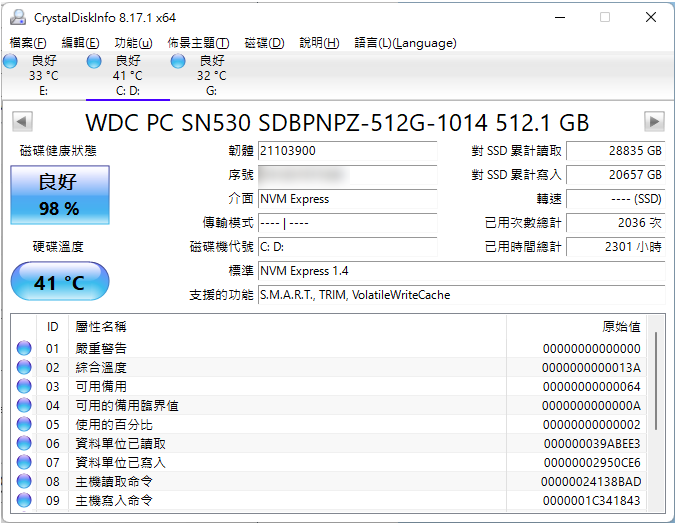The image size is (676, 525).
Task: Switch to C: D: drive tab 41 °C
Action: [128, 75]
